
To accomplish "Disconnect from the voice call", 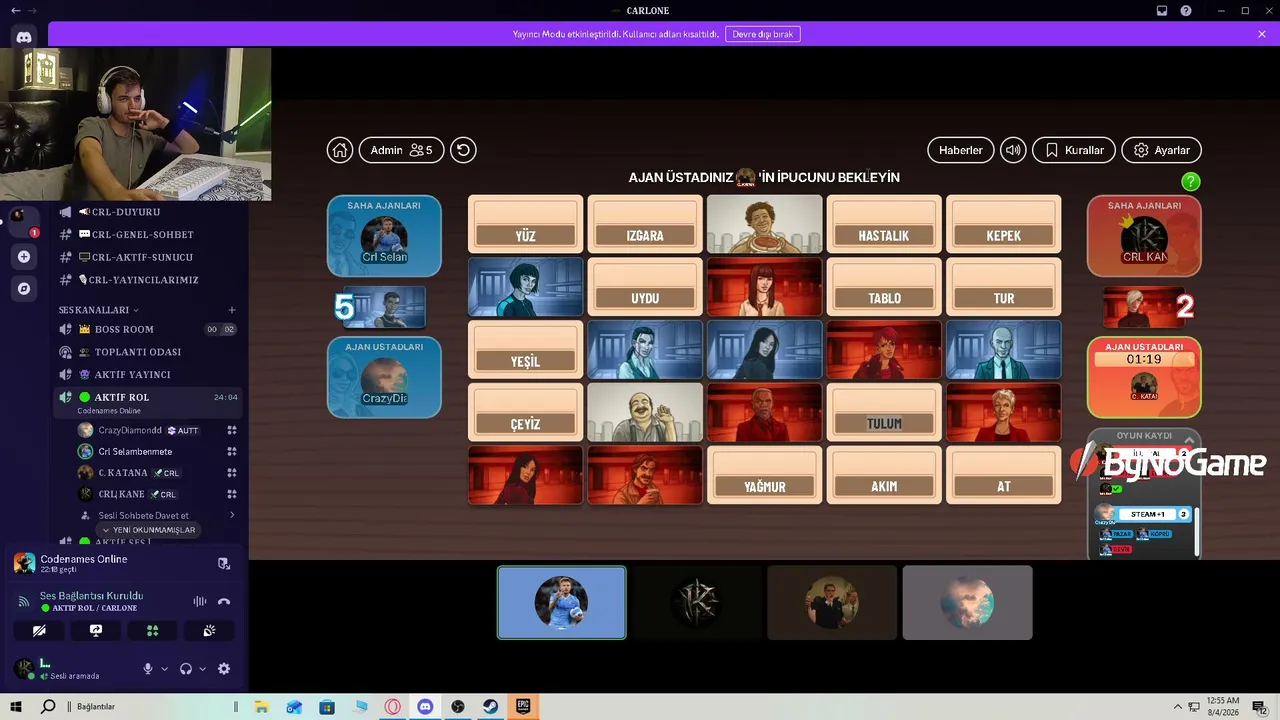I will coord(224,601).
